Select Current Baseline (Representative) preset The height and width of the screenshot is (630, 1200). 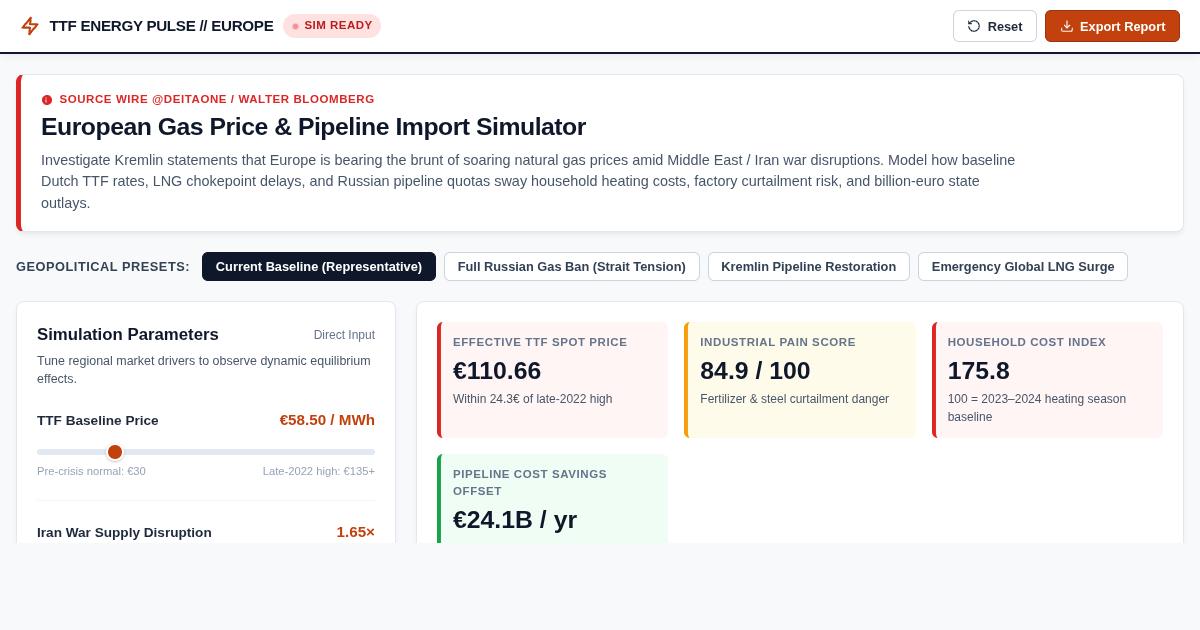pos(319,266)
